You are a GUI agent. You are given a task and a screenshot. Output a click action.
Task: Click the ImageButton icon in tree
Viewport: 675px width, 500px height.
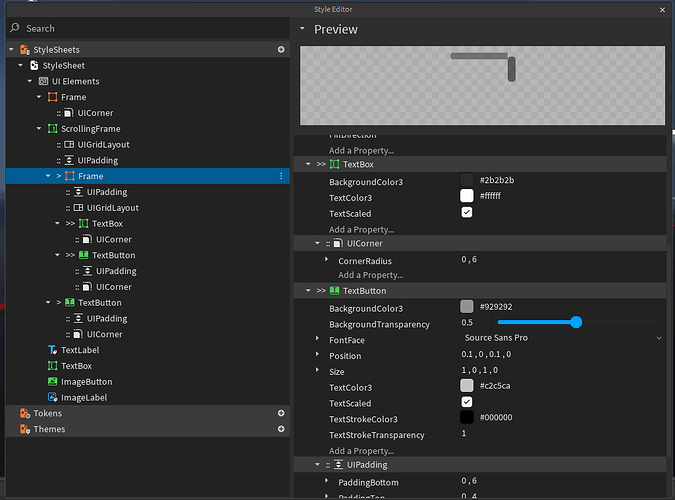(x=53, y=382)
